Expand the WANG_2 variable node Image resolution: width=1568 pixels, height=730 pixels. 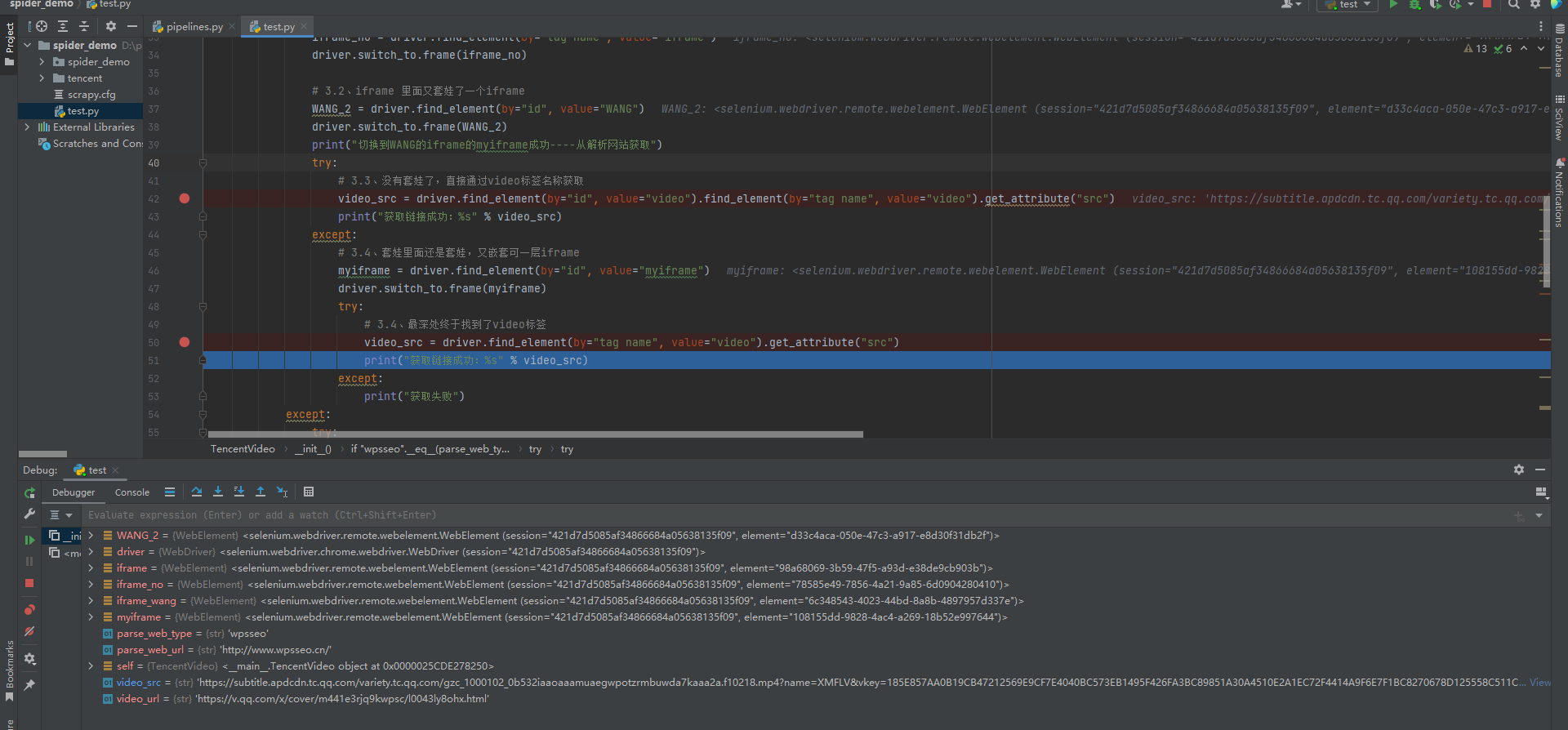(91, 536)
